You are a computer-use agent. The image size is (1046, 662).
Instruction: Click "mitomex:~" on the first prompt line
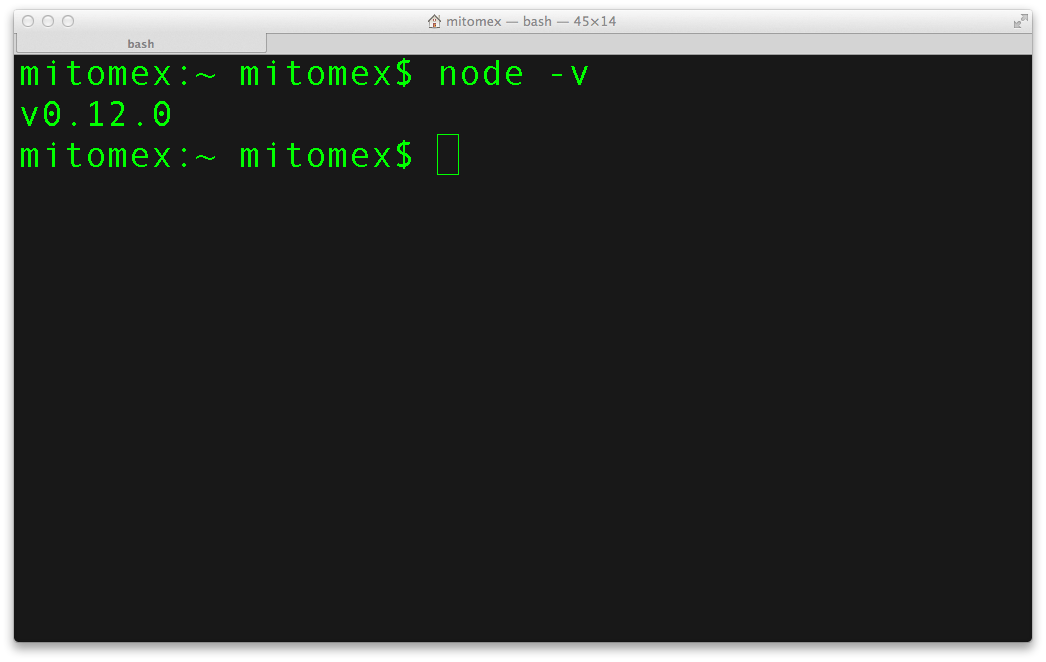tap(118, 73)
